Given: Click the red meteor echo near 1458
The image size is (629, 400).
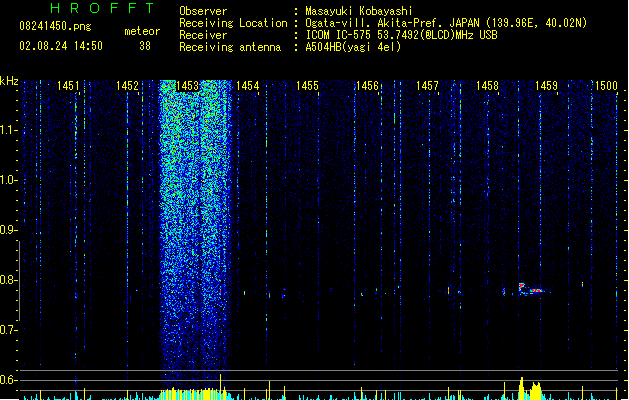Looking at the screenshot, I should 532,289.
